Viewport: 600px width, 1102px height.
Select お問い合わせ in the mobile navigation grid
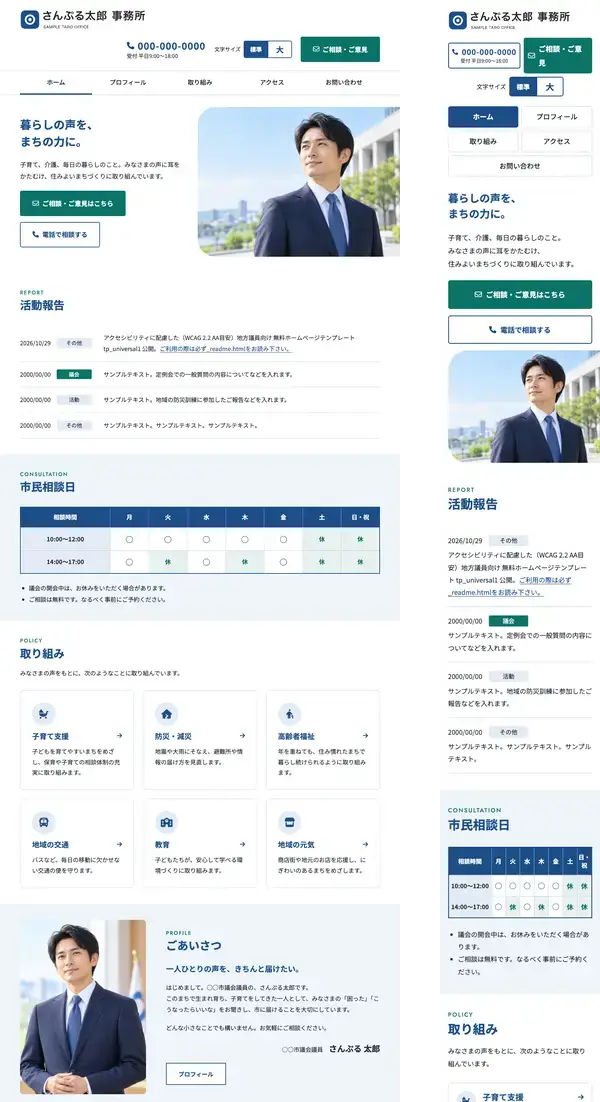point(520,166)
